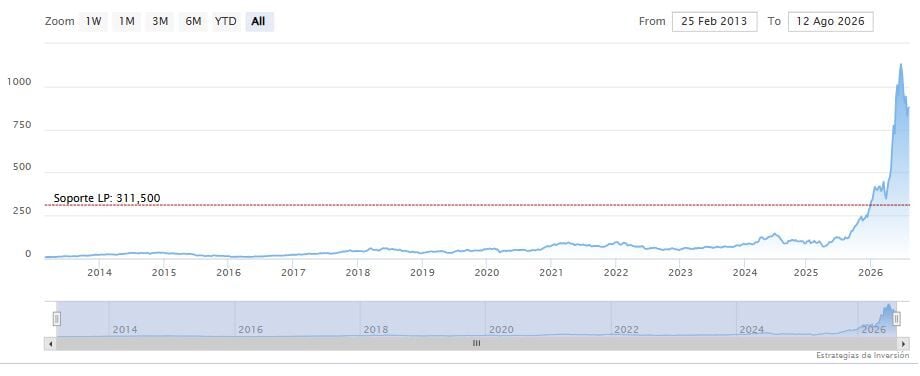Grab the left navigator range handle
The width and height of the screenshot is (920, 376).
[x=57, y=319]
